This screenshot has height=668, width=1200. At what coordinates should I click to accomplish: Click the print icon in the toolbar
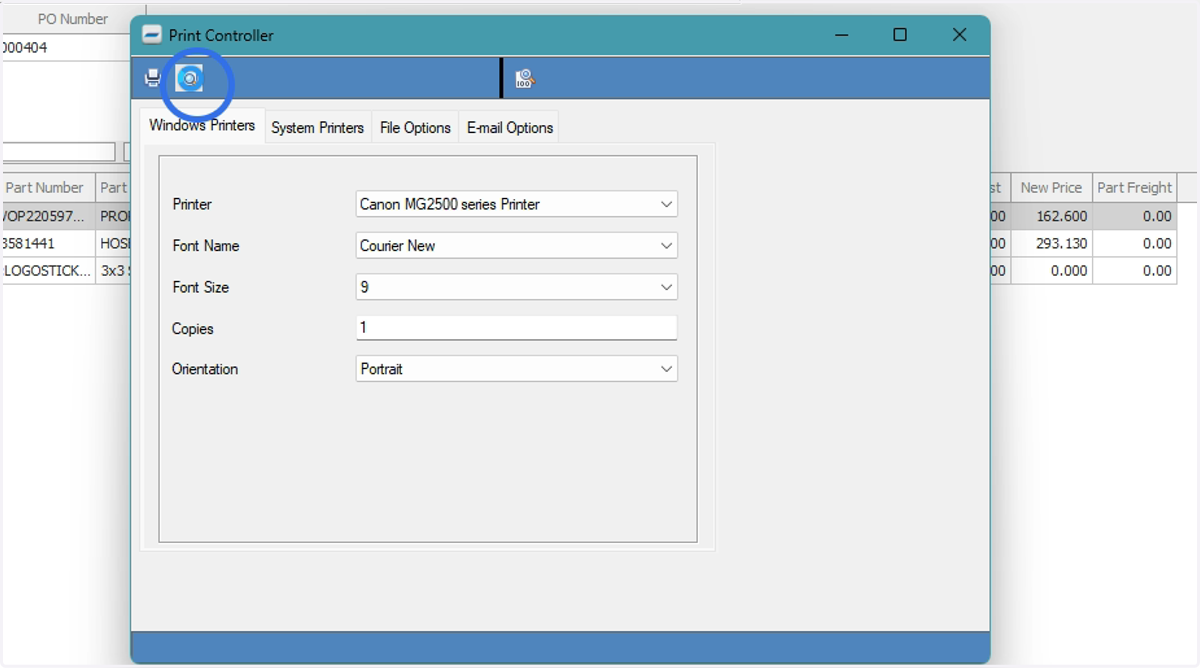click(x=153, y=78)
